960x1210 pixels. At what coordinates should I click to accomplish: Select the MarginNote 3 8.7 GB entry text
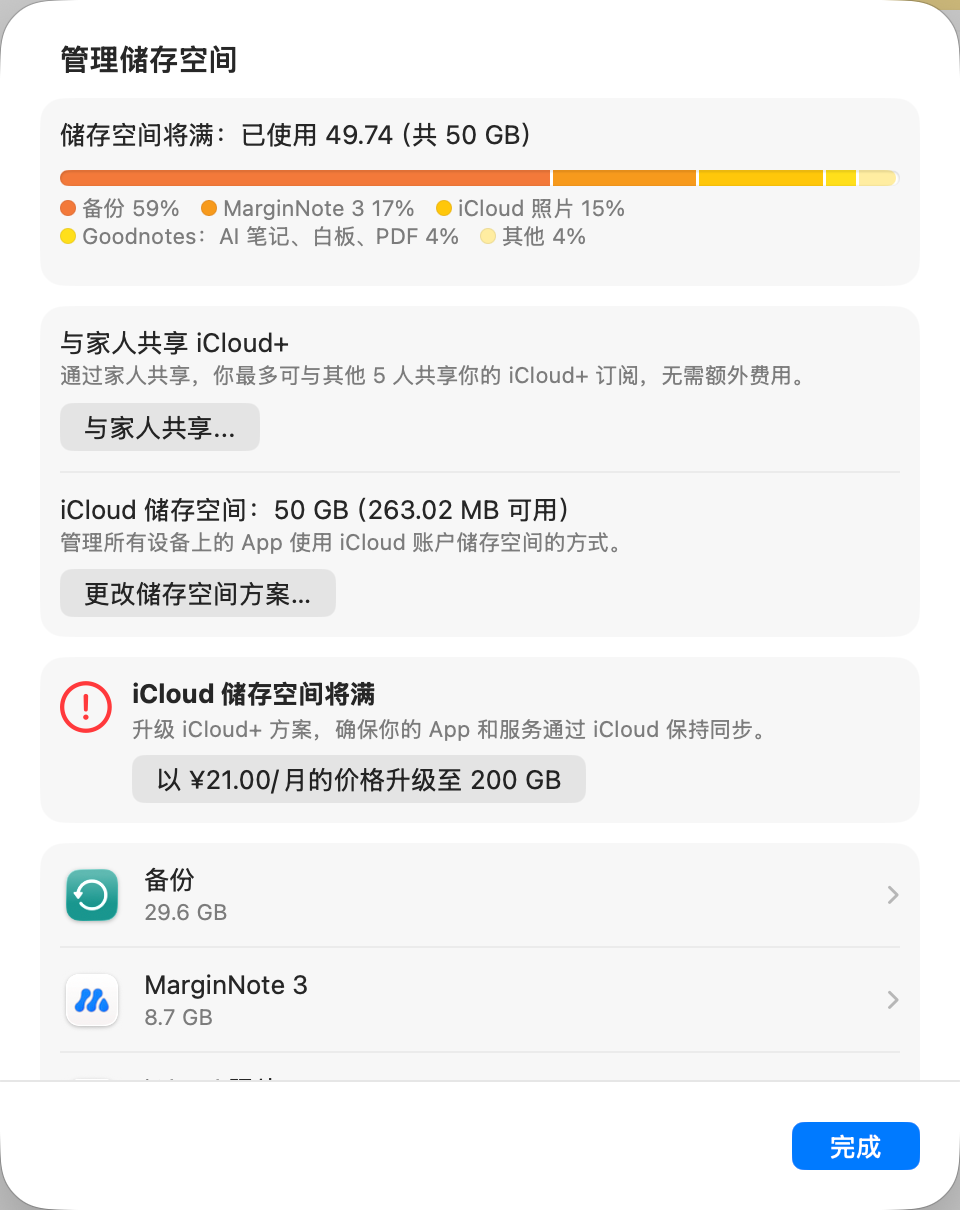click(226, 1000)
